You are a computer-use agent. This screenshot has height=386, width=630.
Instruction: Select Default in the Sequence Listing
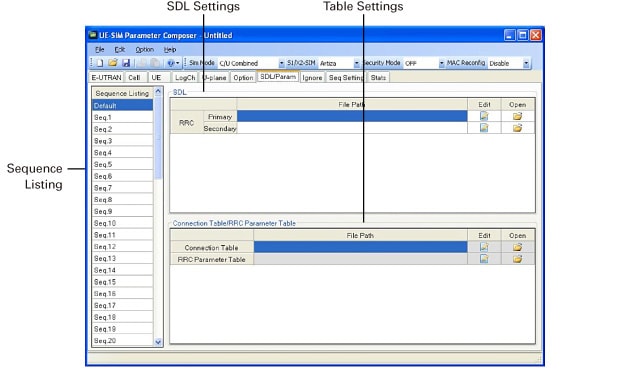tap(123, 106)
